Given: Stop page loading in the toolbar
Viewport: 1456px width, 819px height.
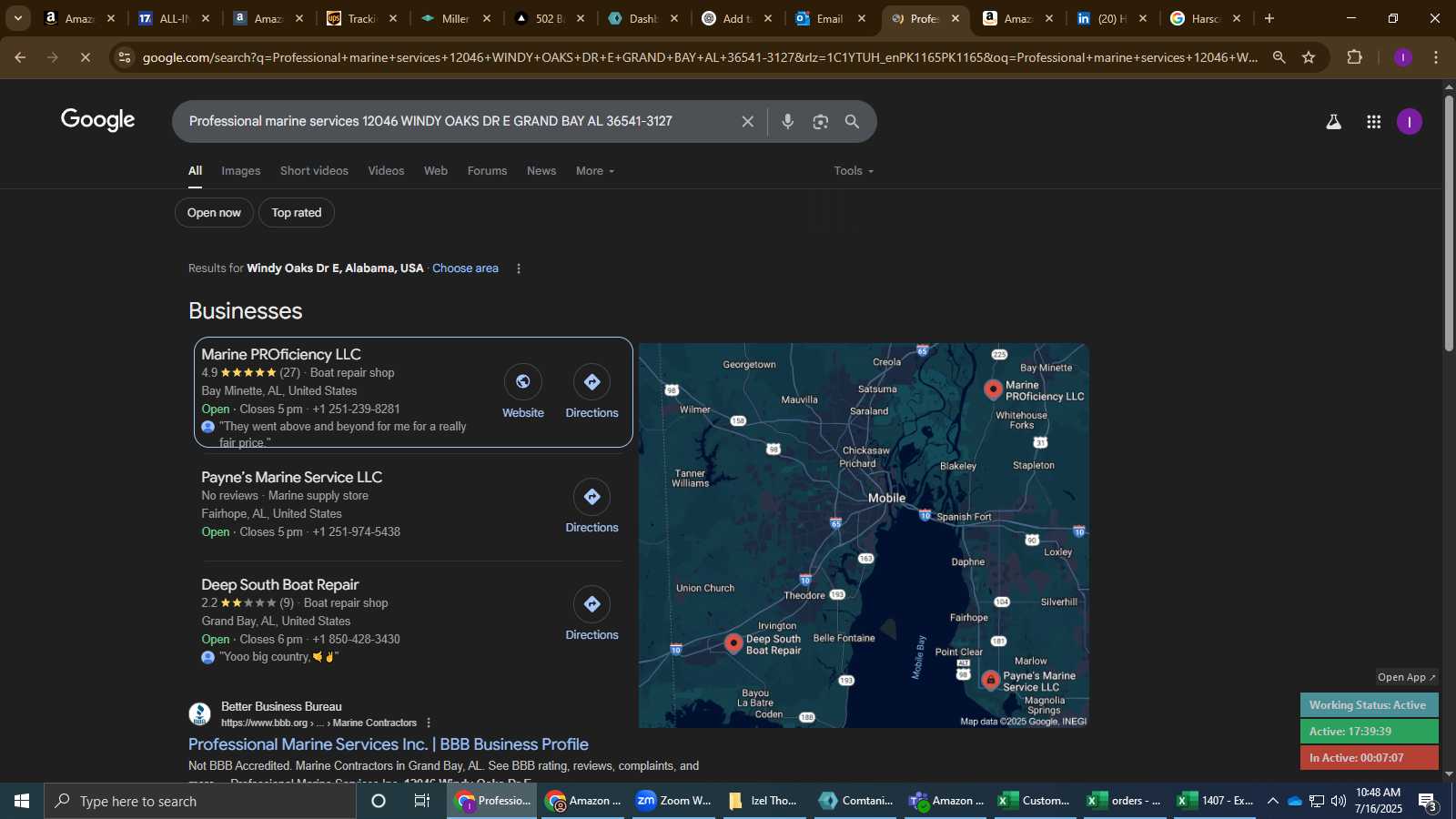Looking at the screenshot, I should point(85,57).
